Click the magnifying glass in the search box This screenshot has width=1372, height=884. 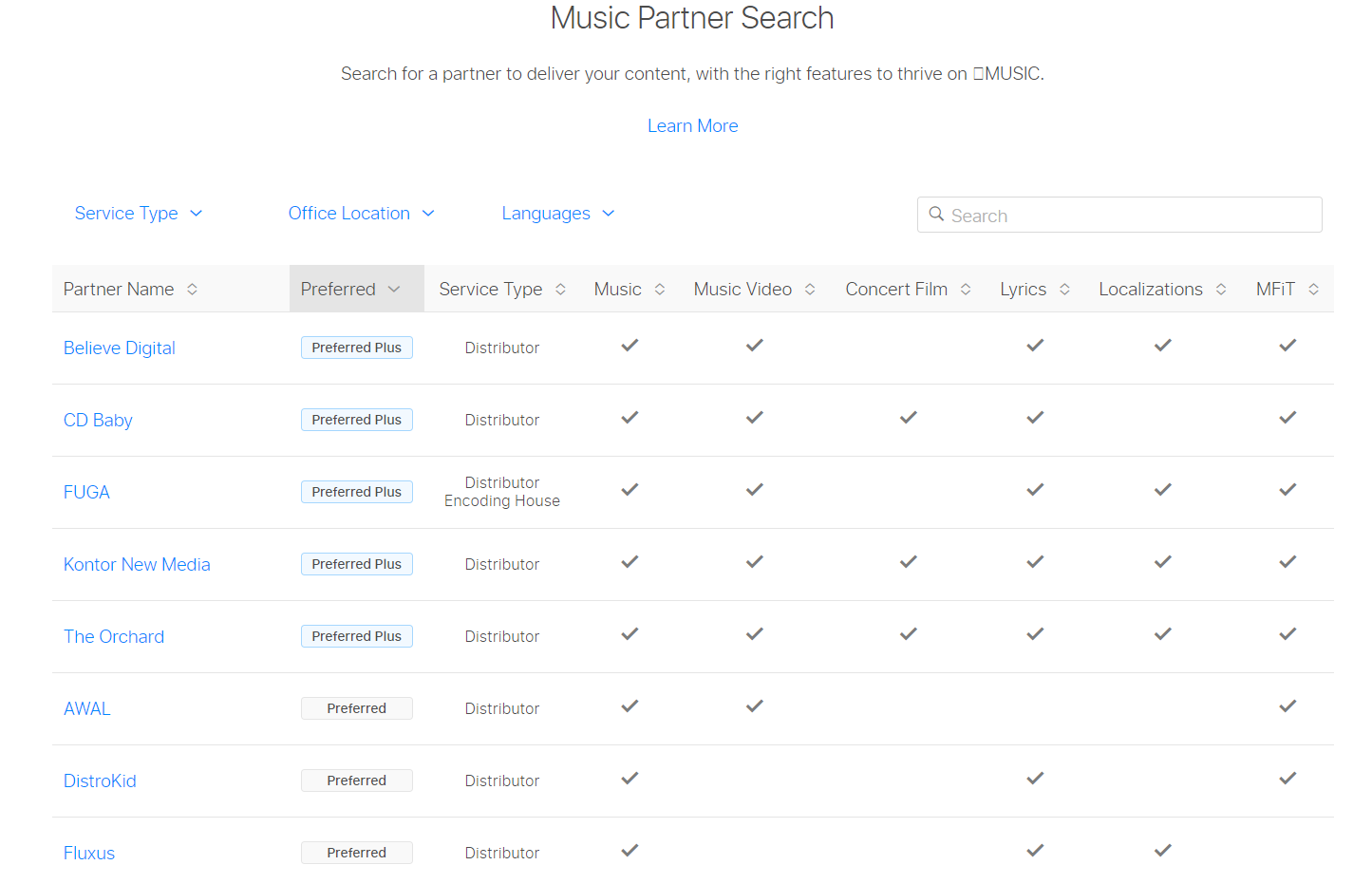coord(937,215)
